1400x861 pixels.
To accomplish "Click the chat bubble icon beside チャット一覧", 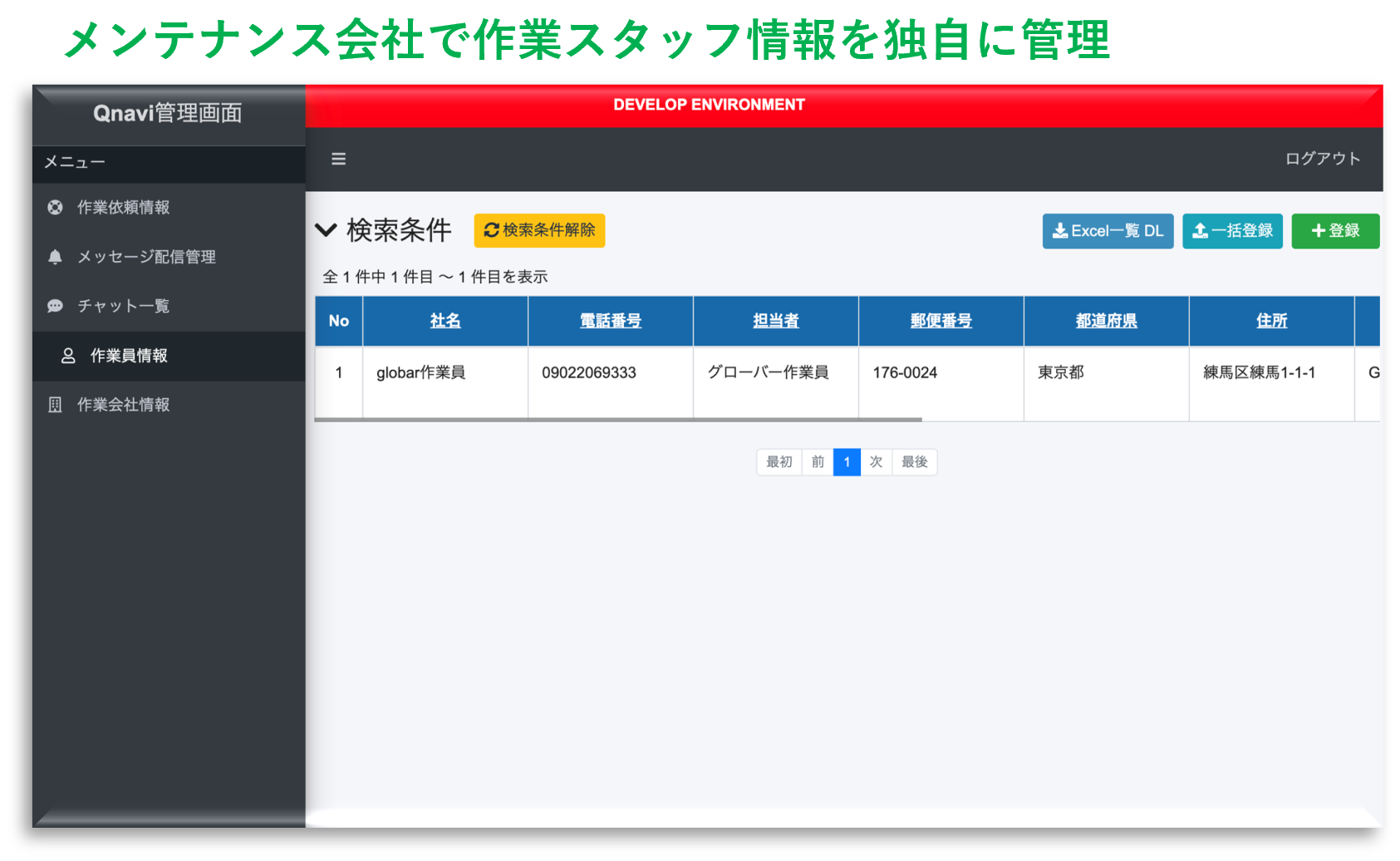I will 55,306.
